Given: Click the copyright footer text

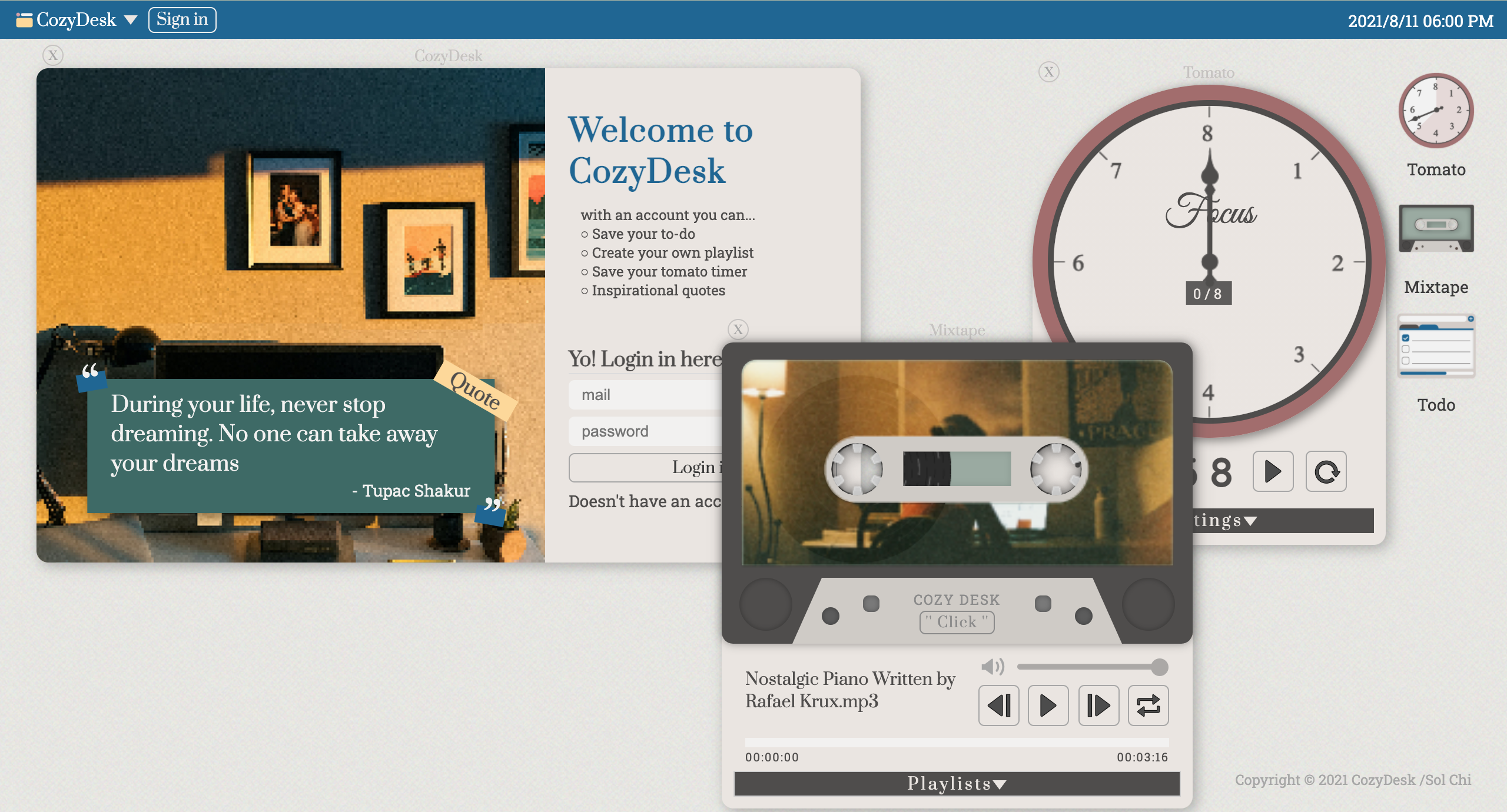Looking at the screenshot, I should coord(1353,780).
